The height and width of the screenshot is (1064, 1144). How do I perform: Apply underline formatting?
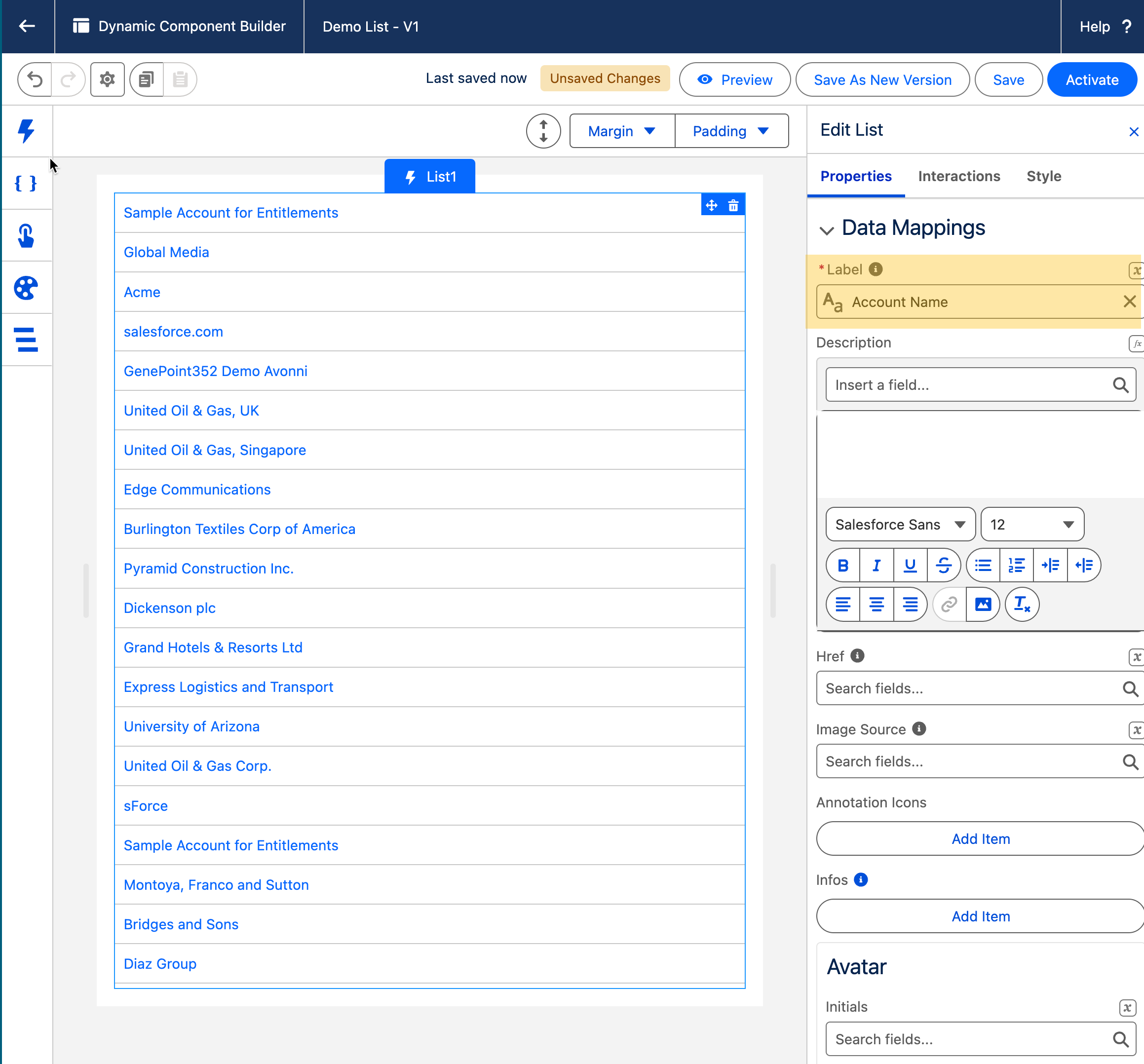tap(910, 566)
